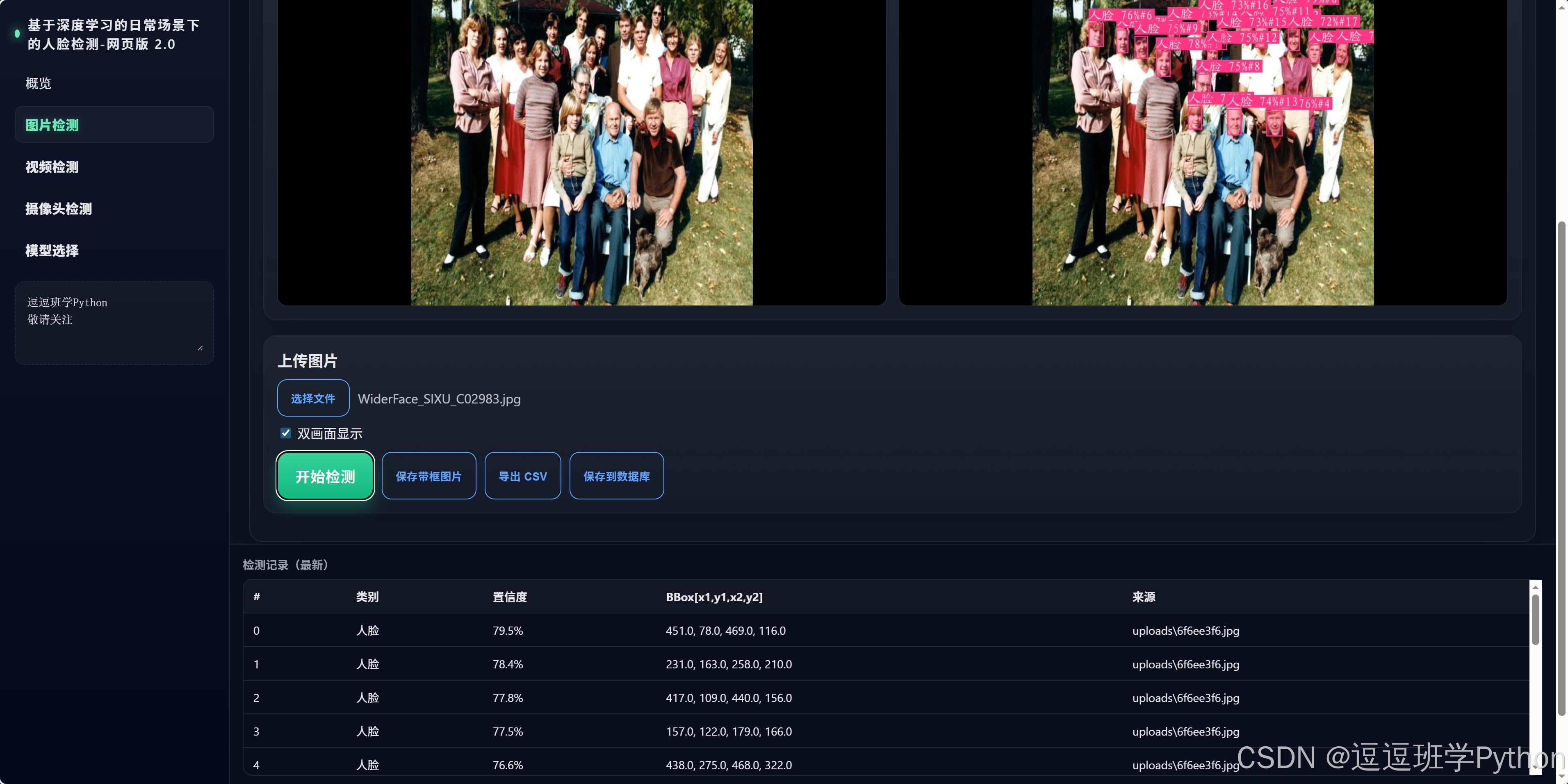Click BBox cell 417.0, 109.0, 440.0, 156.0
Viewport: 1568px width, 784px height.
[729, 697]
